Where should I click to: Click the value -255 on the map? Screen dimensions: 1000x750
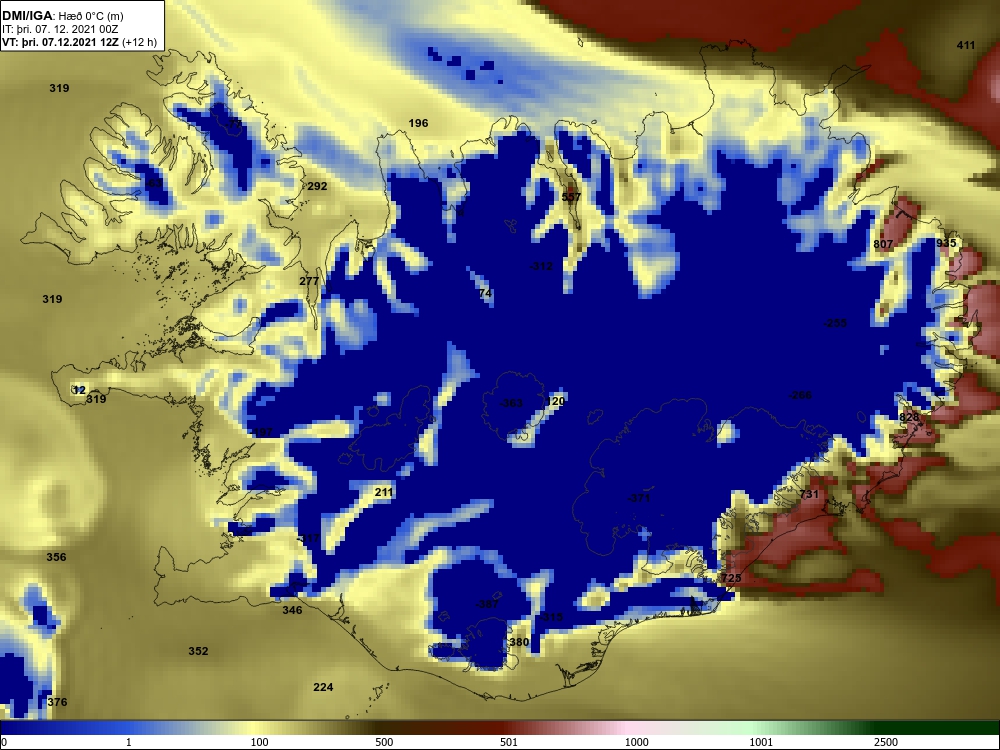(835, 323)
